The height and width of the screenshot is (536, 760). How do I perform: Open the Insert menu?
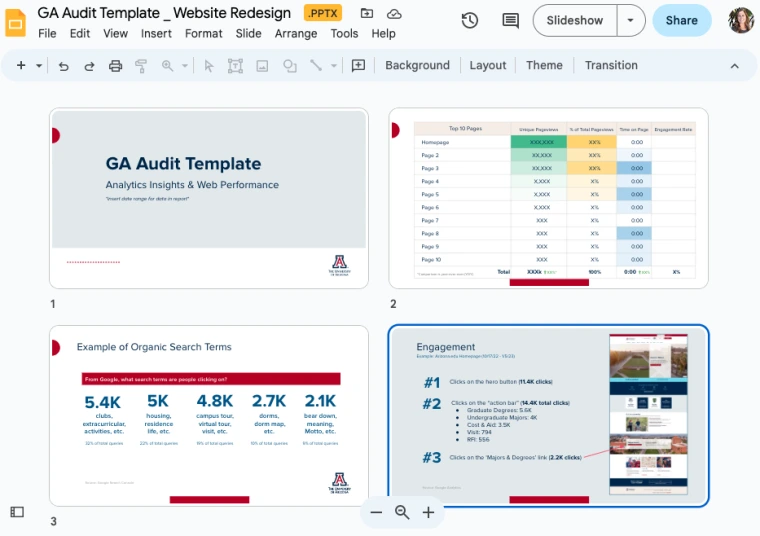point(156,33)
